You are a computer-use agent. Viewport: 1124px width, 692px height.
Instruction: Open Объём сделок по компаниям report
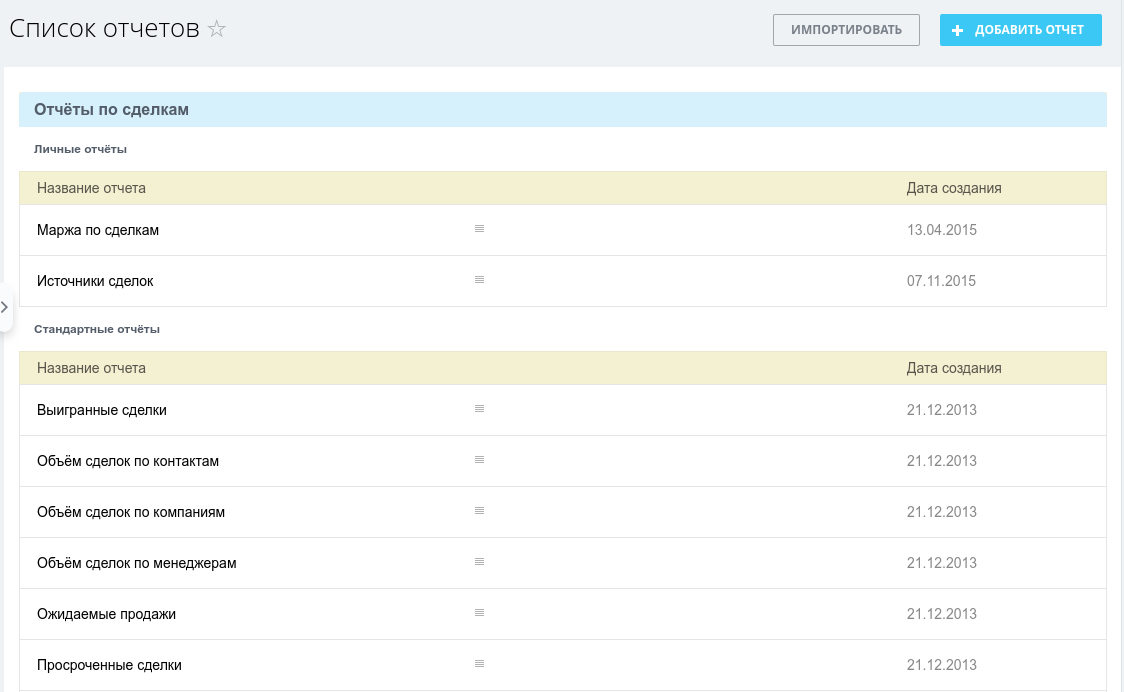130,512
